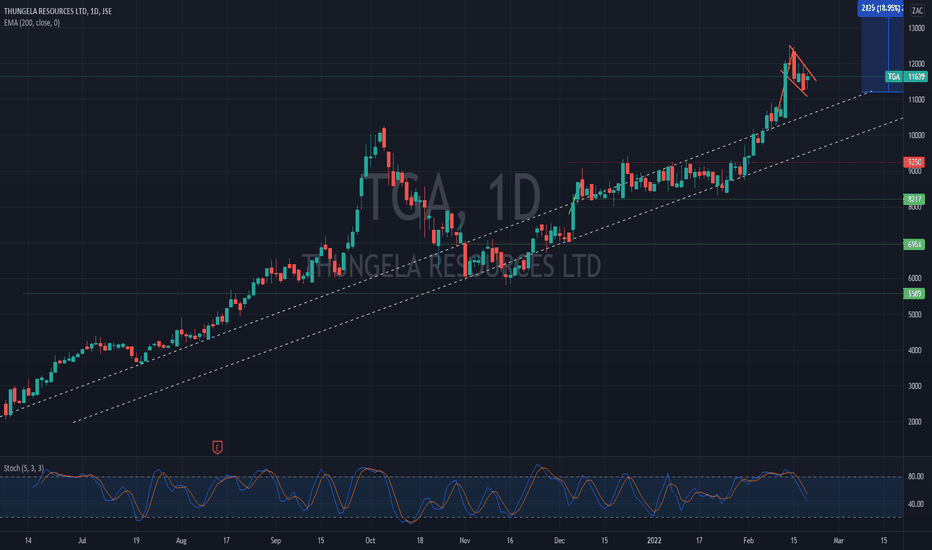932x550 pixels.
Task: Click the Aug date on time axis
Action: 181,540
